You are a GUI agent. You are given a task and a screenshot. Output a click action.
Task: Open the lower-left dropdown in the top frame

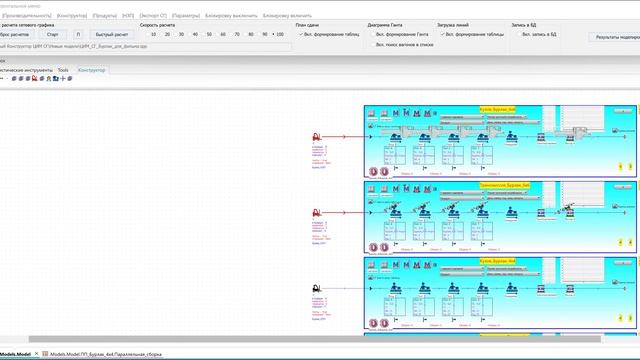(462, 122)
